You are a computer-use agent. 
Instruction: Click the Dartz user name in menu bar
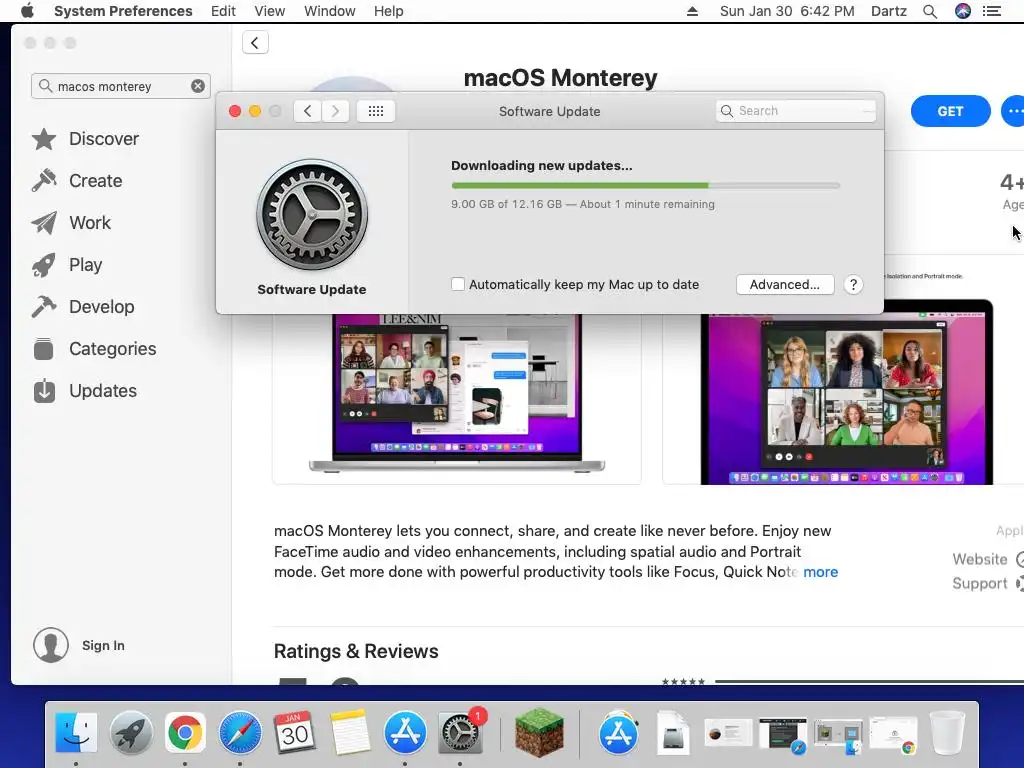tap(888, 11)
